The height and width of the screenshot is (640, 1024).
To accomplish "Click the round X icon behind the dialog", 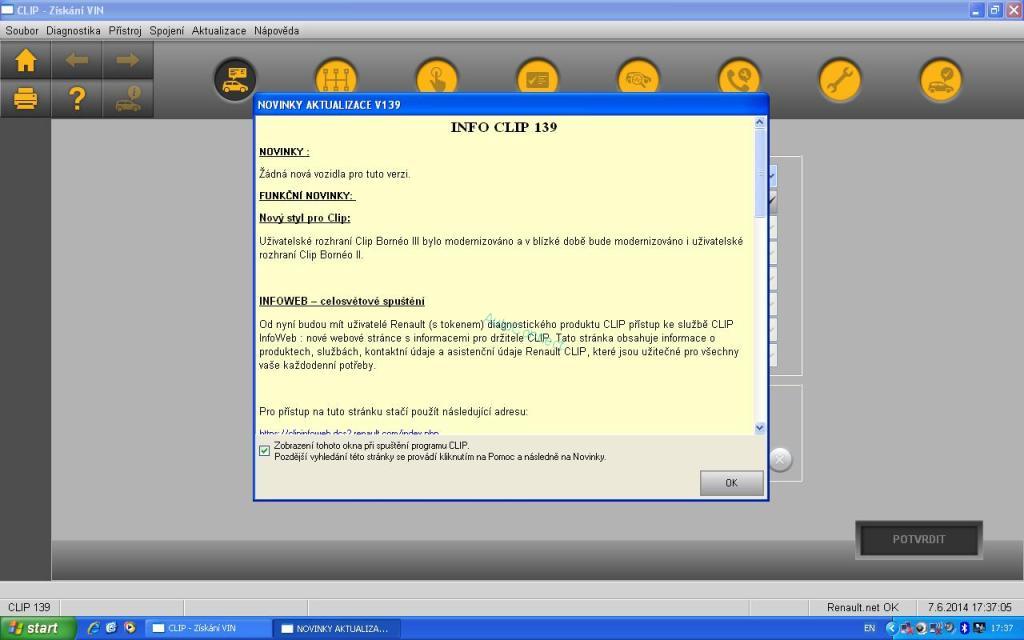I will tap(780, 459).
